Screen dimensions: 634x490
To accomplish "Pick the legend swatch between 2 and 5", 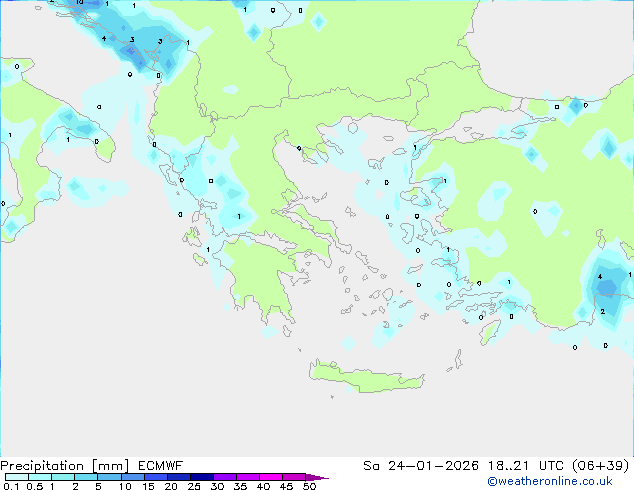I will (86, 477).
